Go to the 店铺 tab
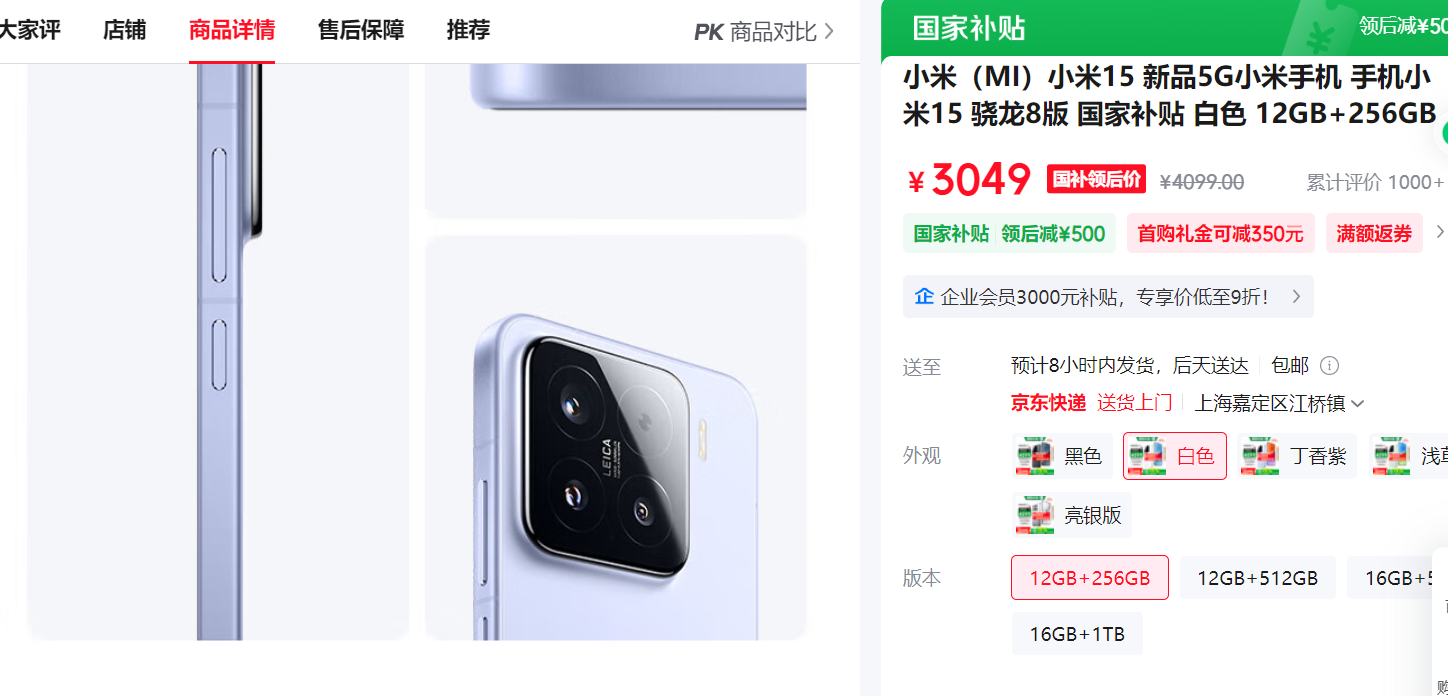 [x=124, y=30]
